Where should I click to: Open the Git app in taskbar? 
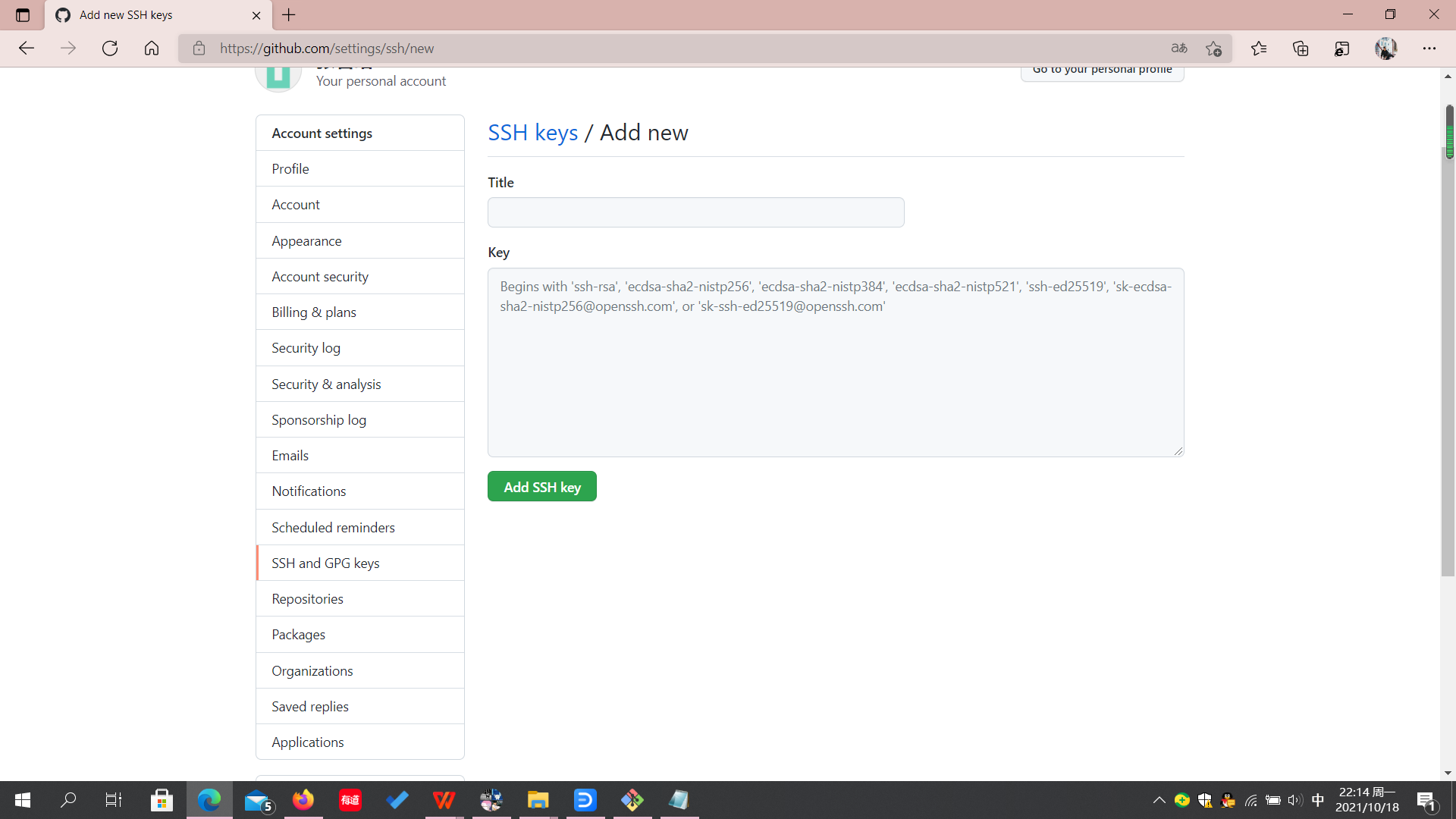click(632, 800)
